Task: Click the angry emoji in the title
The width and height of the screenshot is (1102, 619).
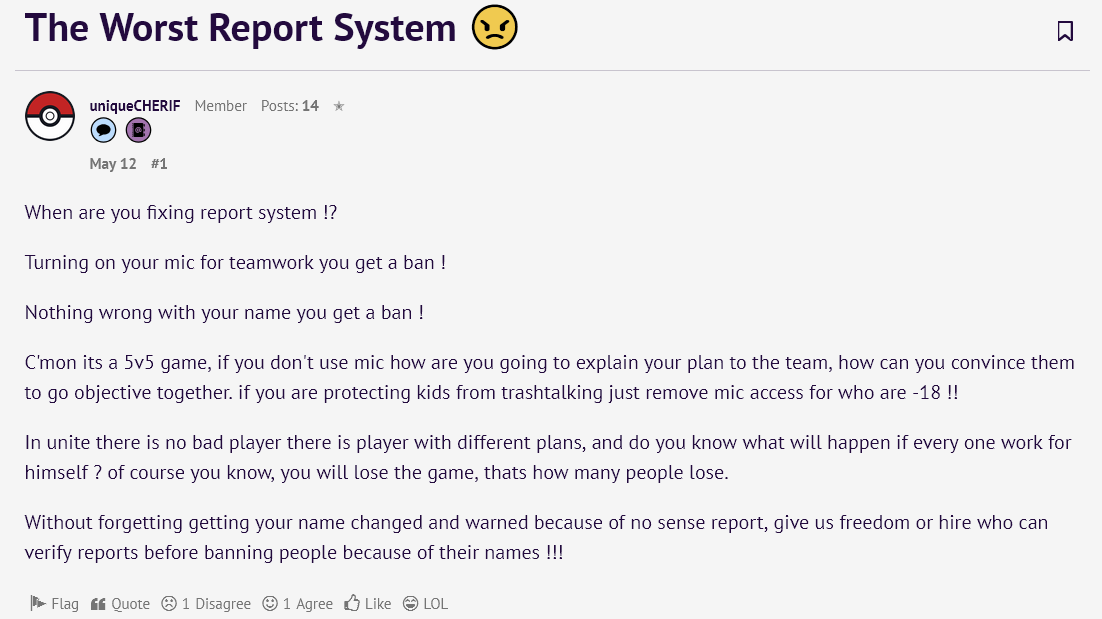Action: pyautogui.click(x=494, y=27)
